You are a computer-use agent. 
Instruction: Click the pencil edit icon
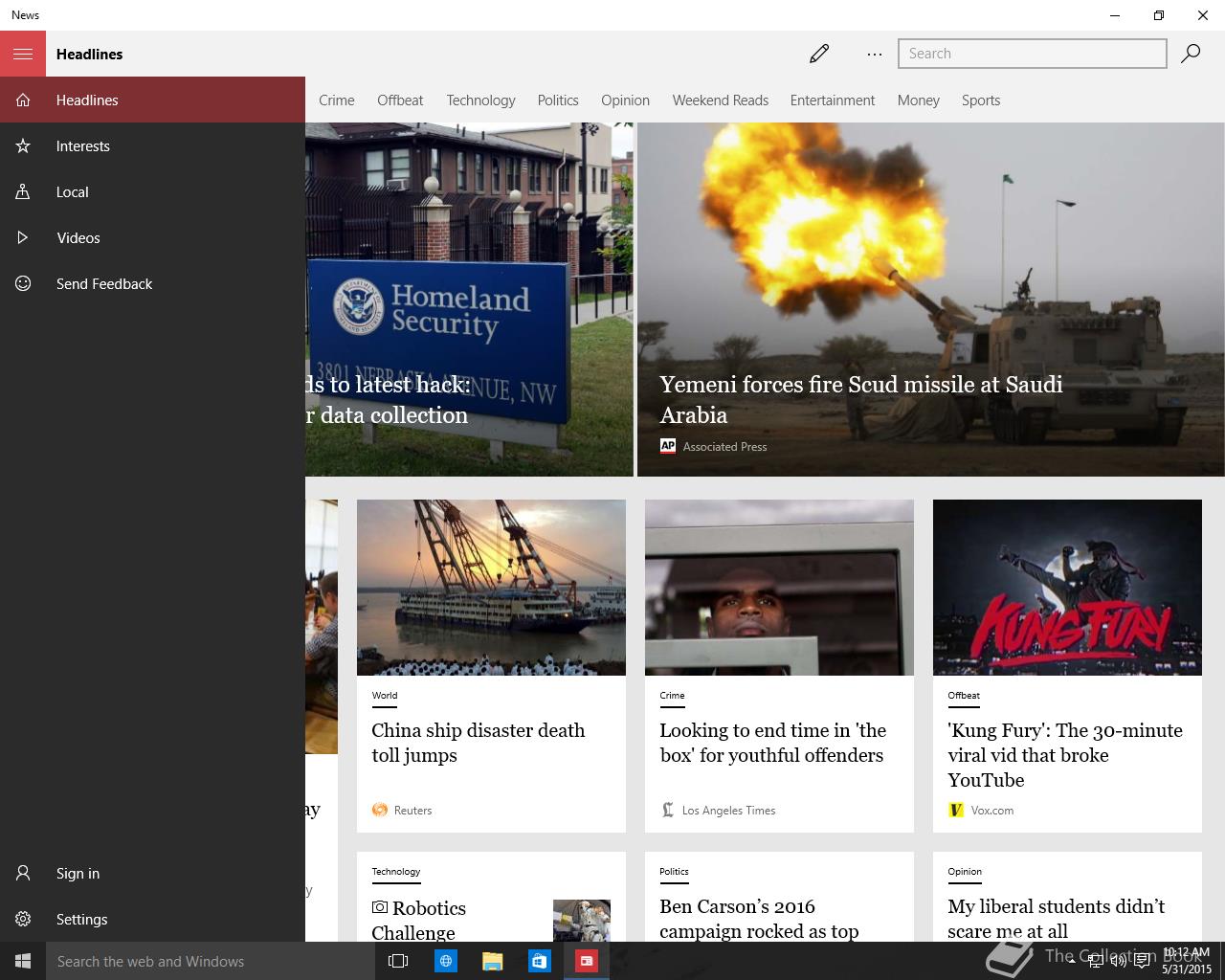click(819, 54)
